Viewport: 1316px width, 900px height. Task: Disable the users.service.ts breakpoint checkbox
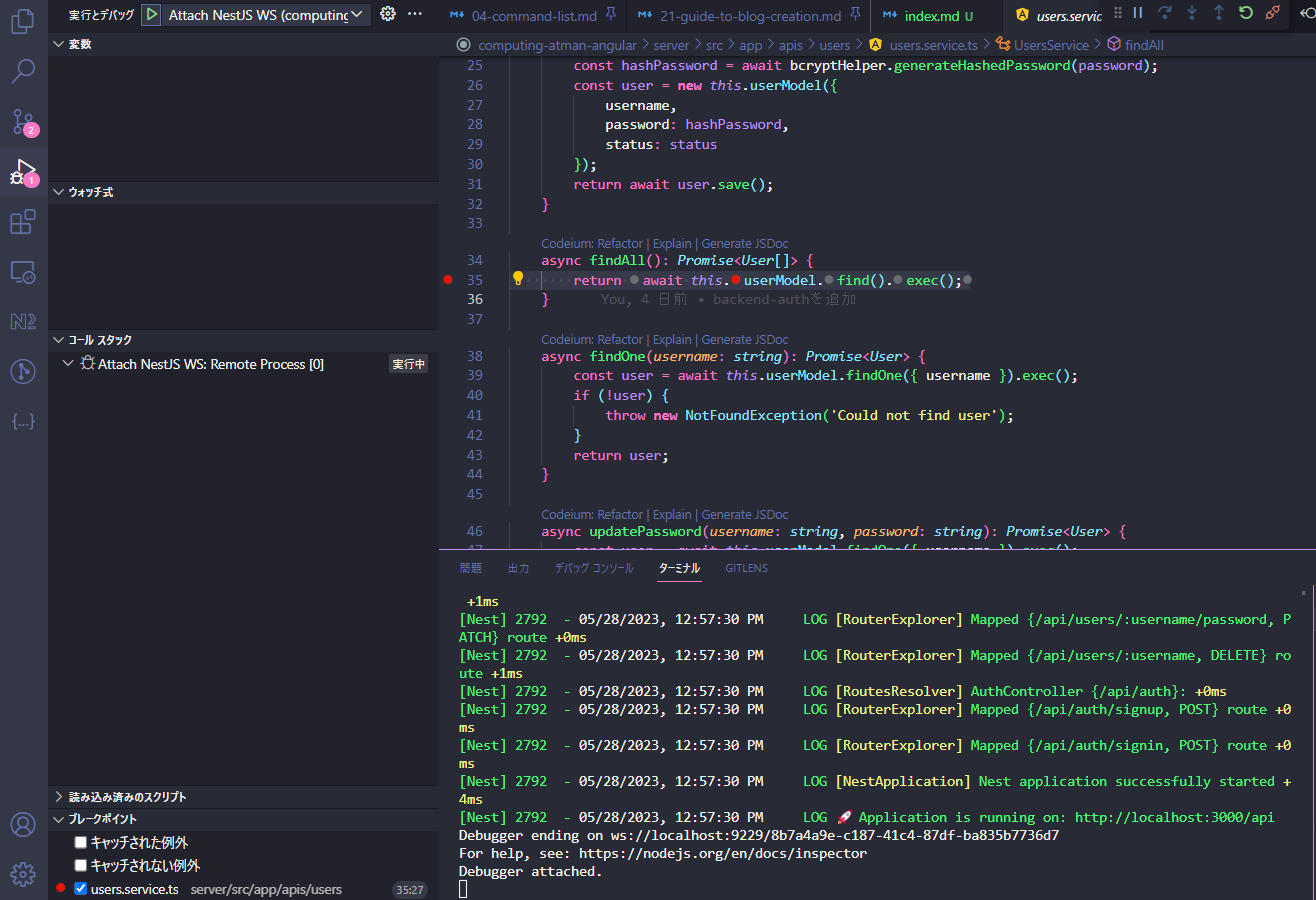point(81,888)
